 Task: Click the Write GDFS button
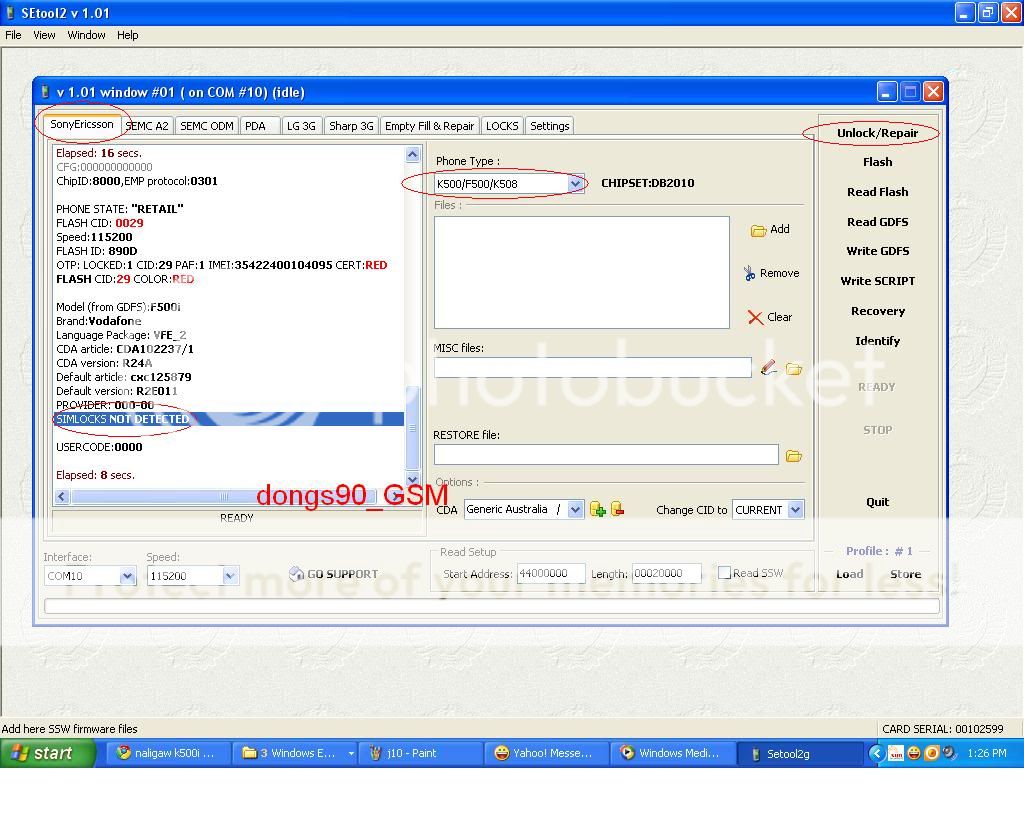click(x=877, y=251)
